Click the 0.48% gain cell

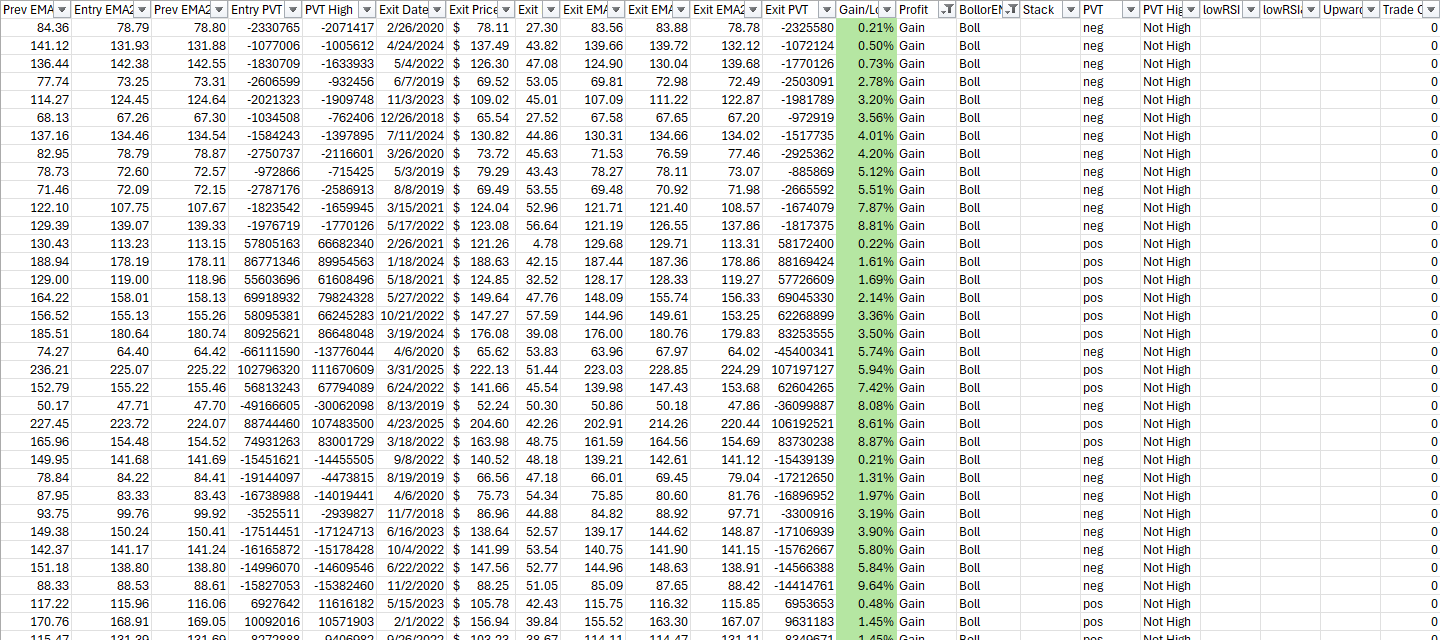pos(867,604)
